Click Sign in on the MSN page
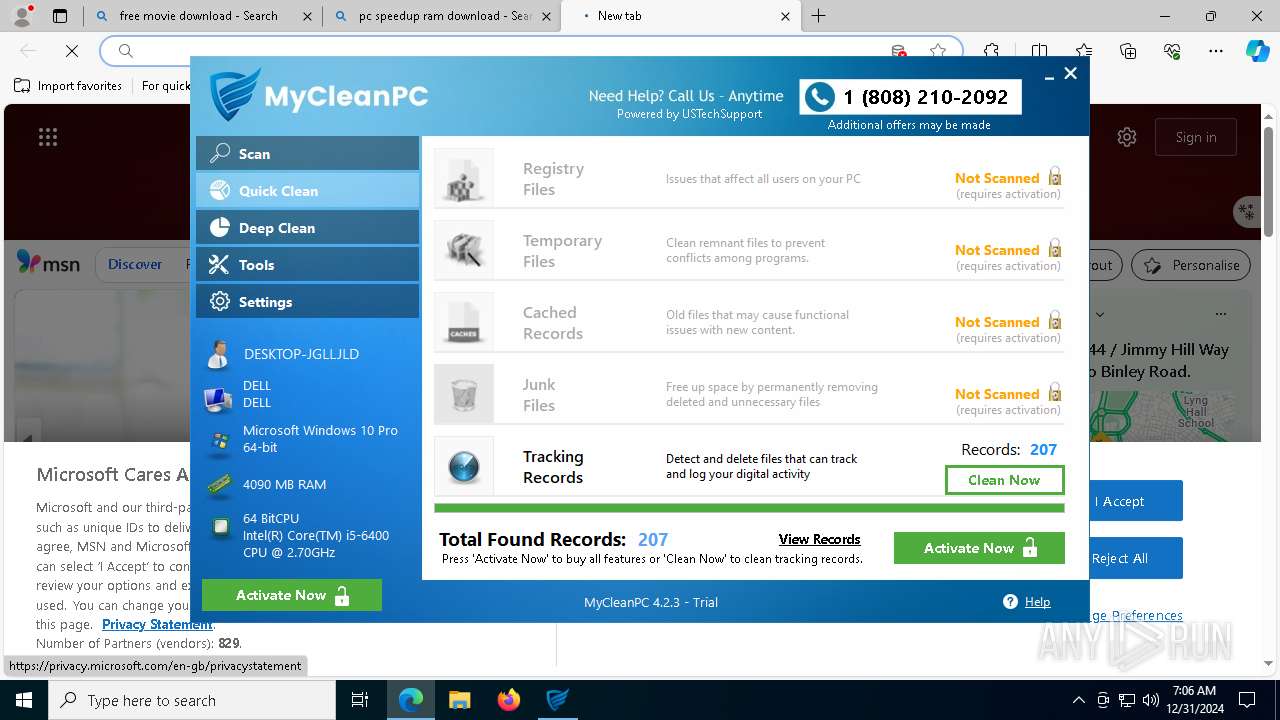 (x=1196, y=137)
